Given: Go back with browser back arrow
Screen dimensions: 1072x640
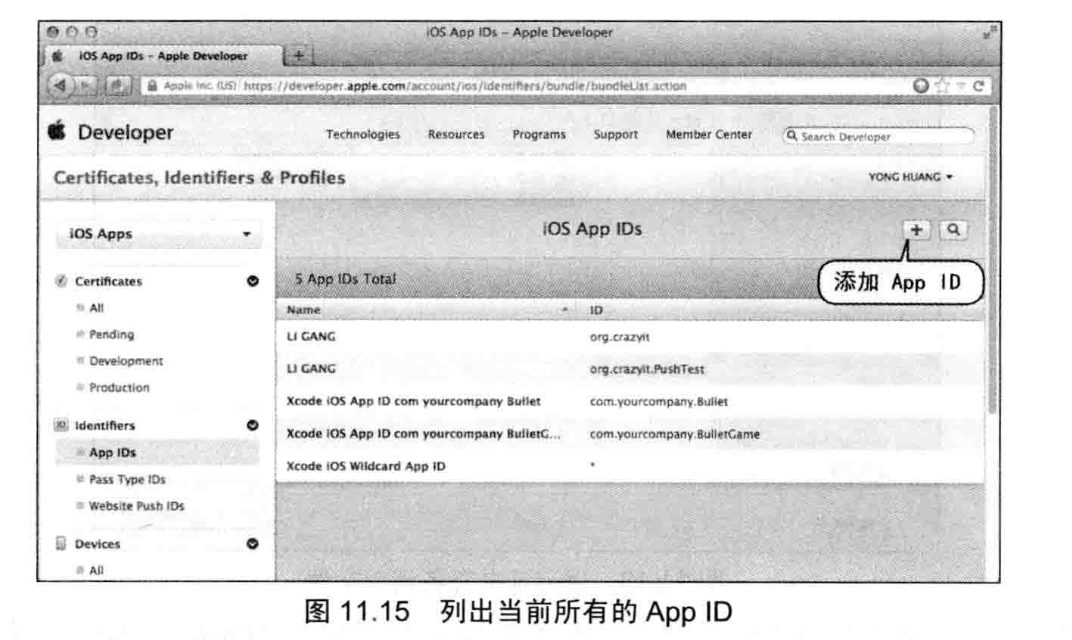Looking at the screenshot, I should pyautogui.click(x=60, y=85).
